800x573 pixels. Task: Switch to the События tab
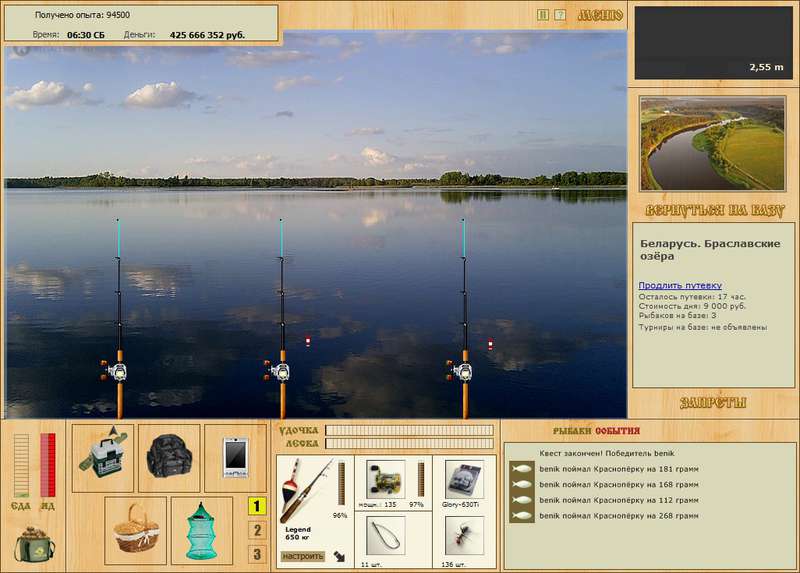(x=617, y=431)
